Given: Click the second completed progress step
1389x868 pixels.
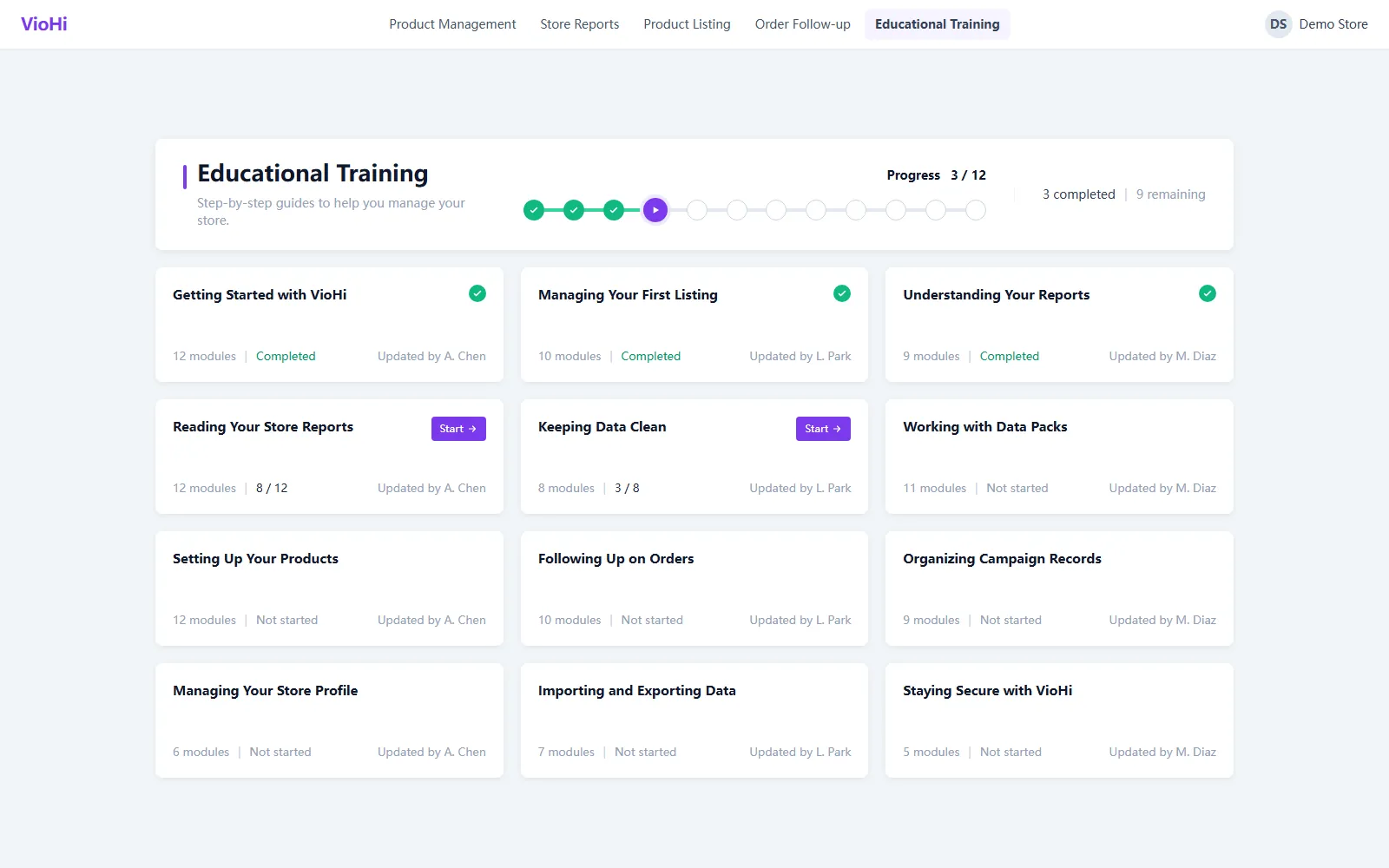Looking at the screenshot, I should click(574, 210).
